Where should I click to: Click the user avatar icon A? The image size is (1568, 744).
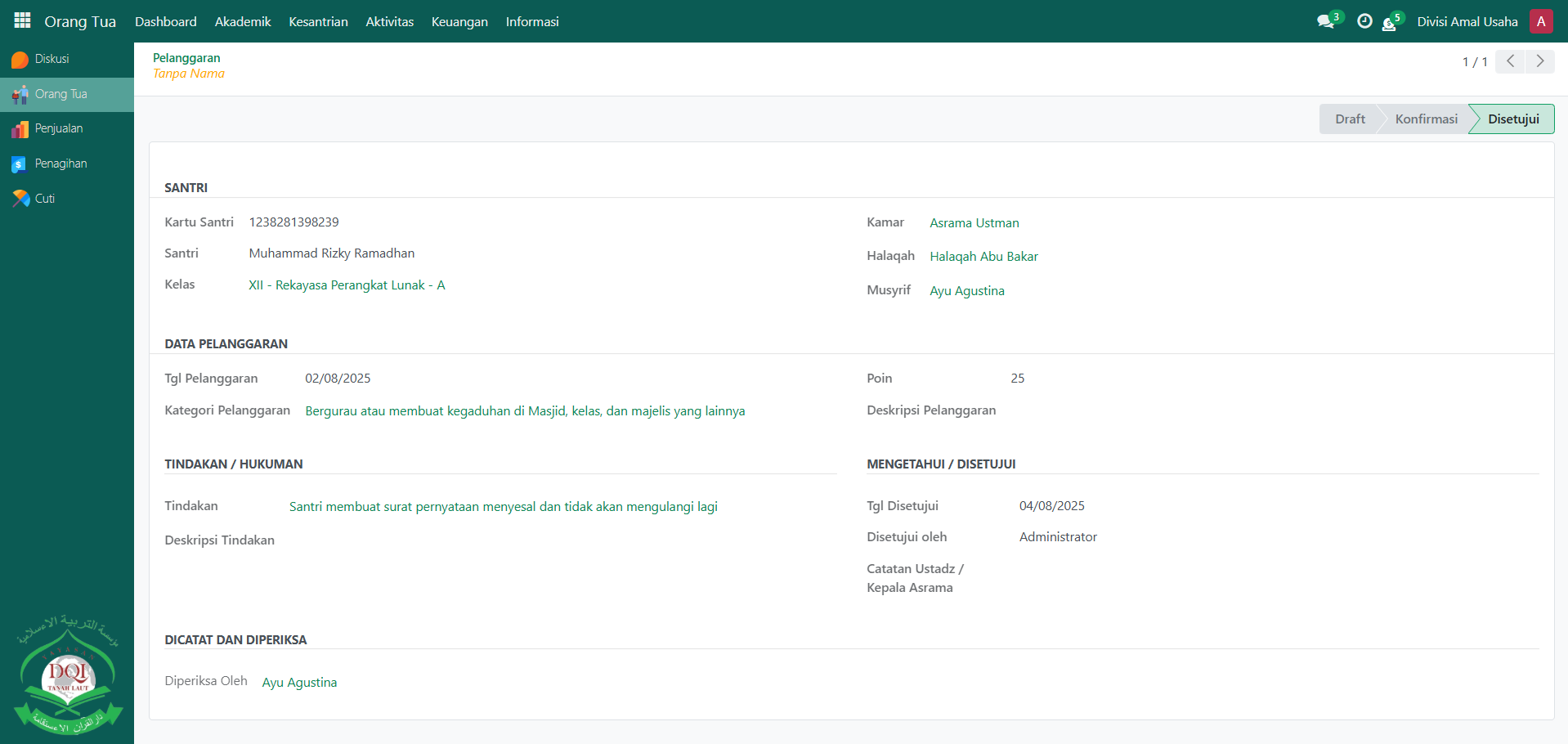tap(1540, 21)
